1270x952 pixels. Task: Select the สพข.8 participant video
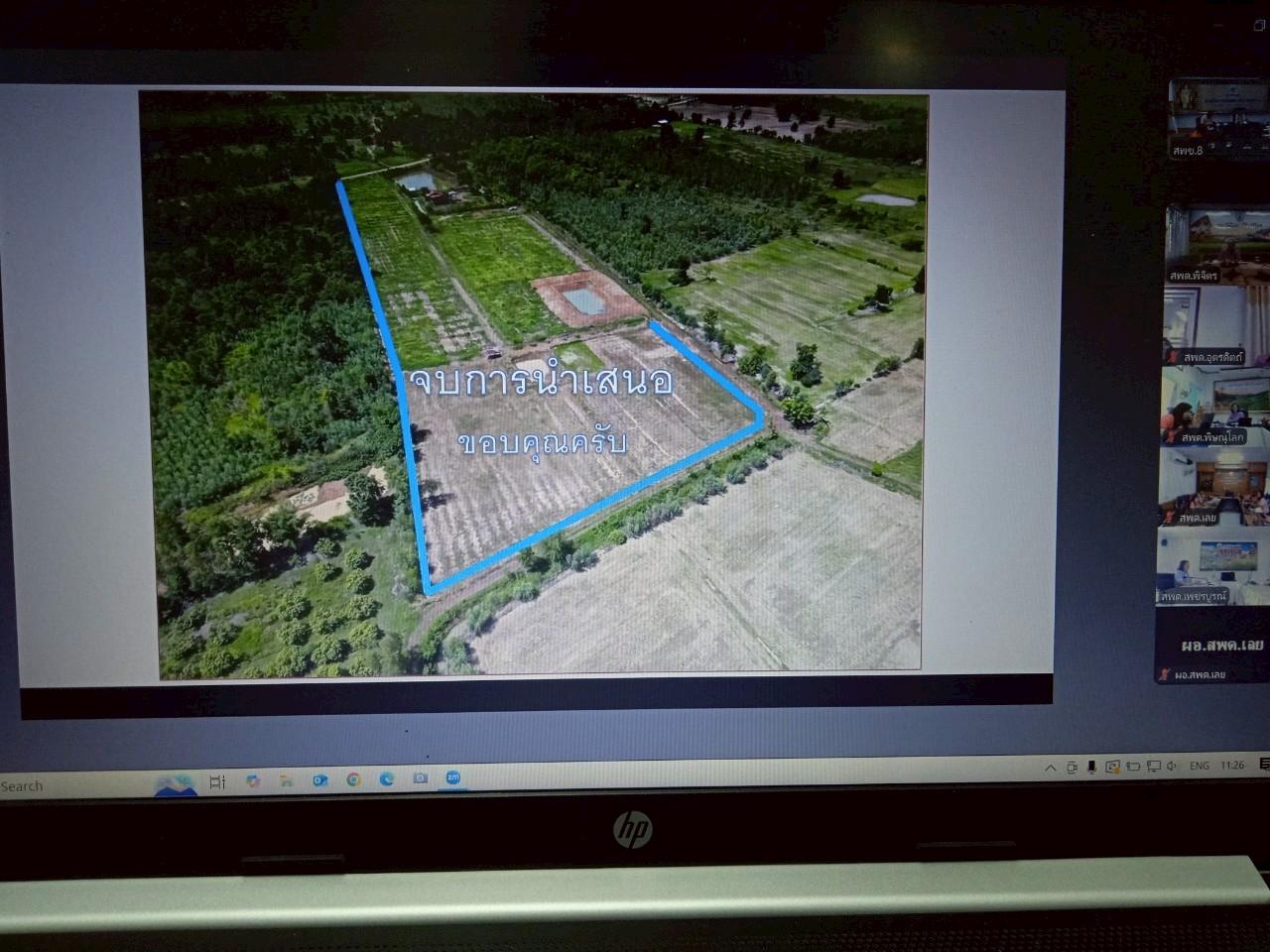coord(1217,119)
